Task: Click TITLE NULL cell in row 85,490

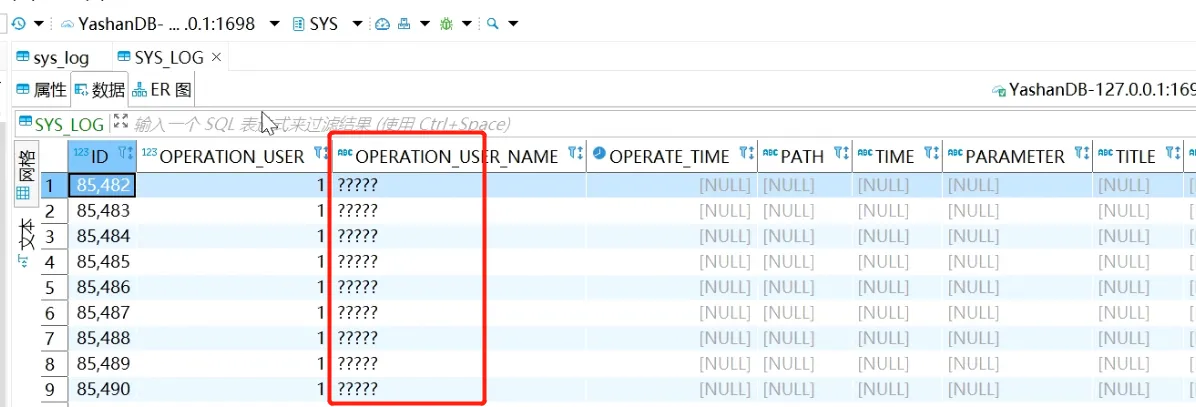Action: [1138, 389]
